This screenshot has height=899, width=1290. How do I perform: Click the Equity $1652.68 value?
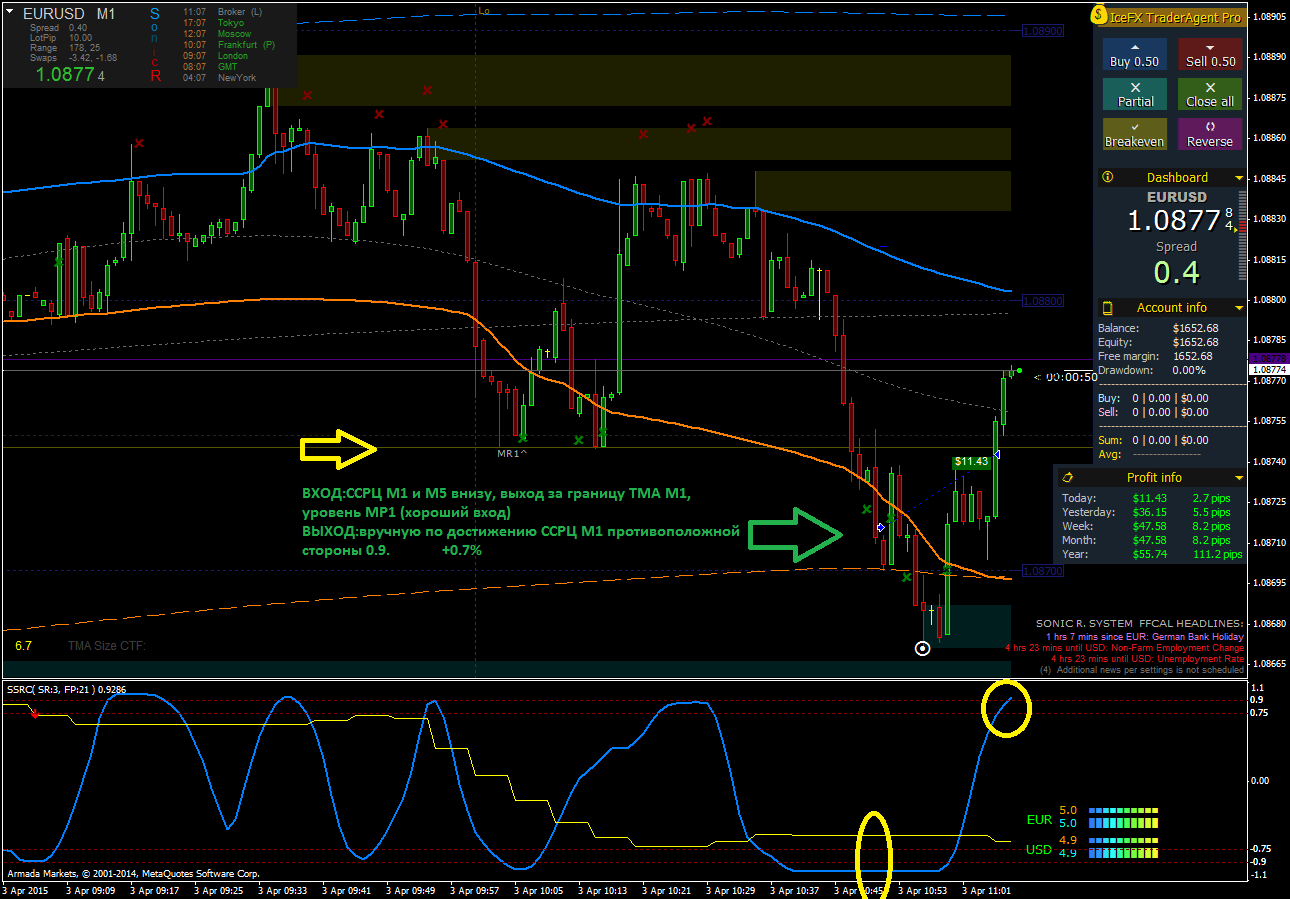pyautogui.click(x=1195, y=342)
